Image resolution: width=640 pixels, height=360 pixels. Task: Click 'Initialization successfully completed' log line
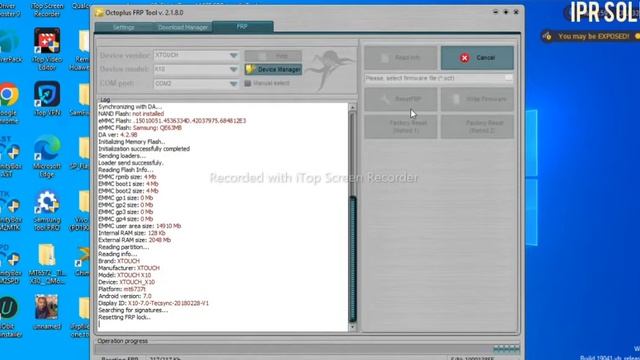144,149
